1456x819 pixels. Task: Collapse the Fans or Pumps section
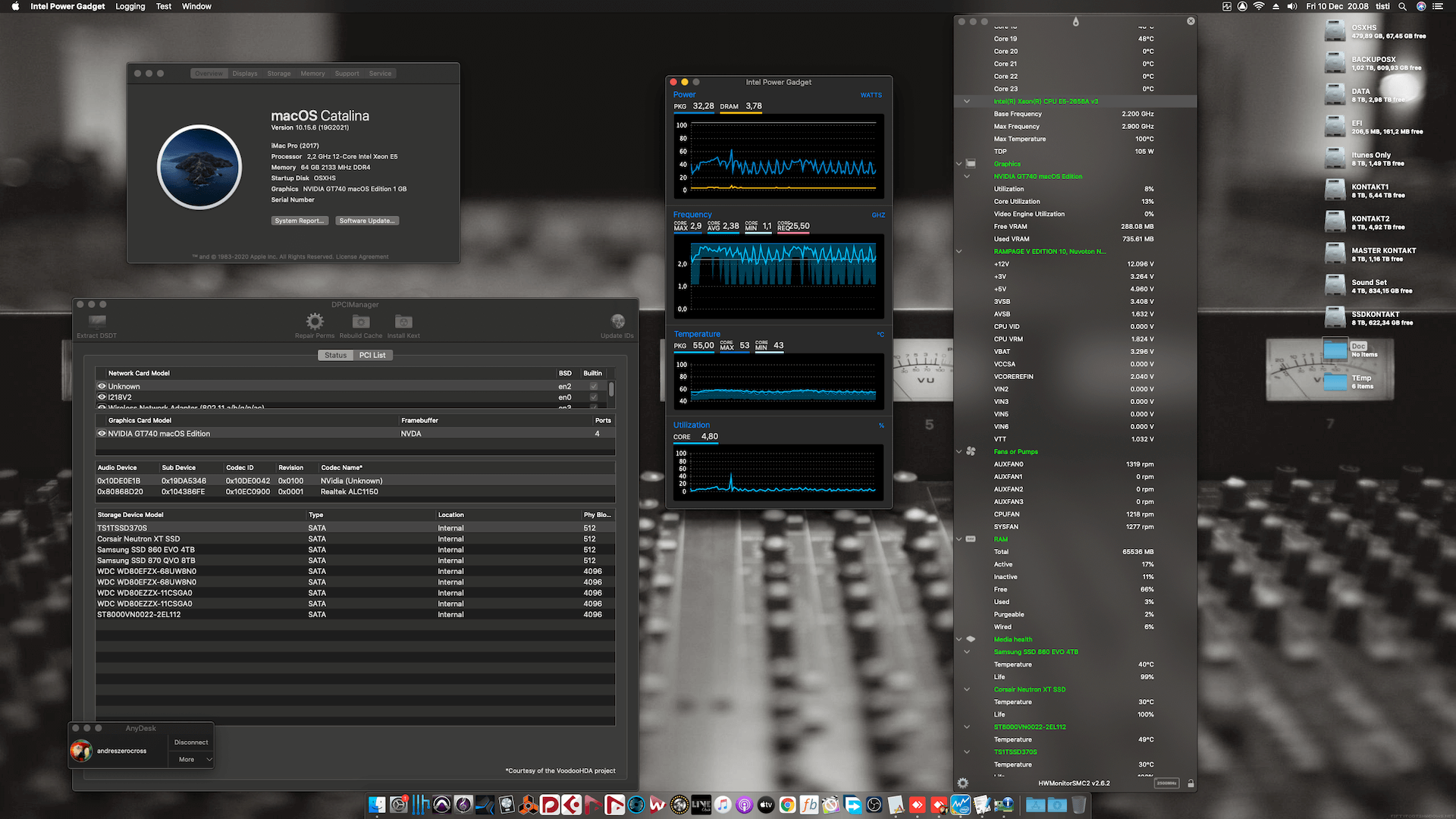coord(959,451)
